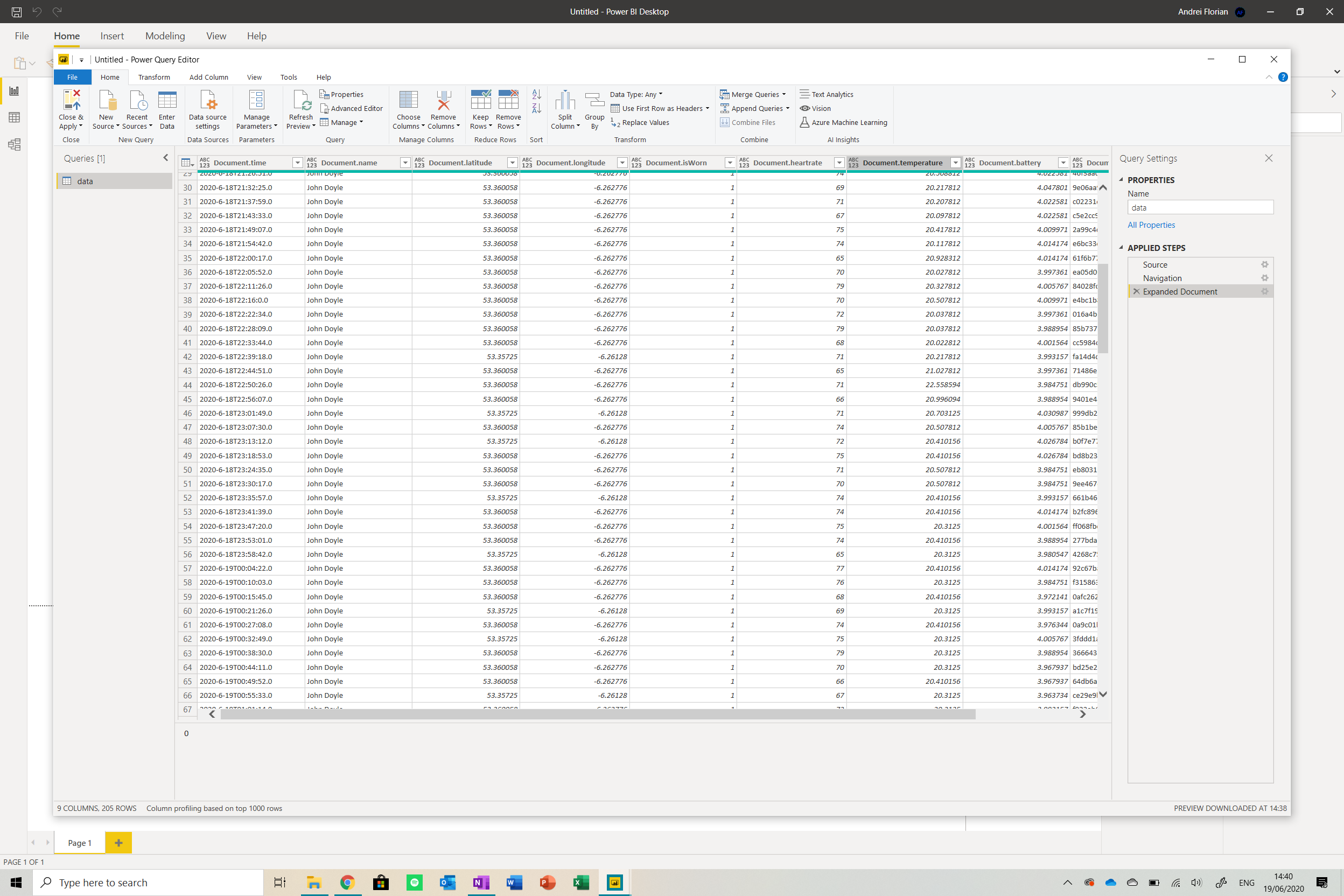
Task: Open the Document.name column filter dropdown
Action: coord(404,163)
